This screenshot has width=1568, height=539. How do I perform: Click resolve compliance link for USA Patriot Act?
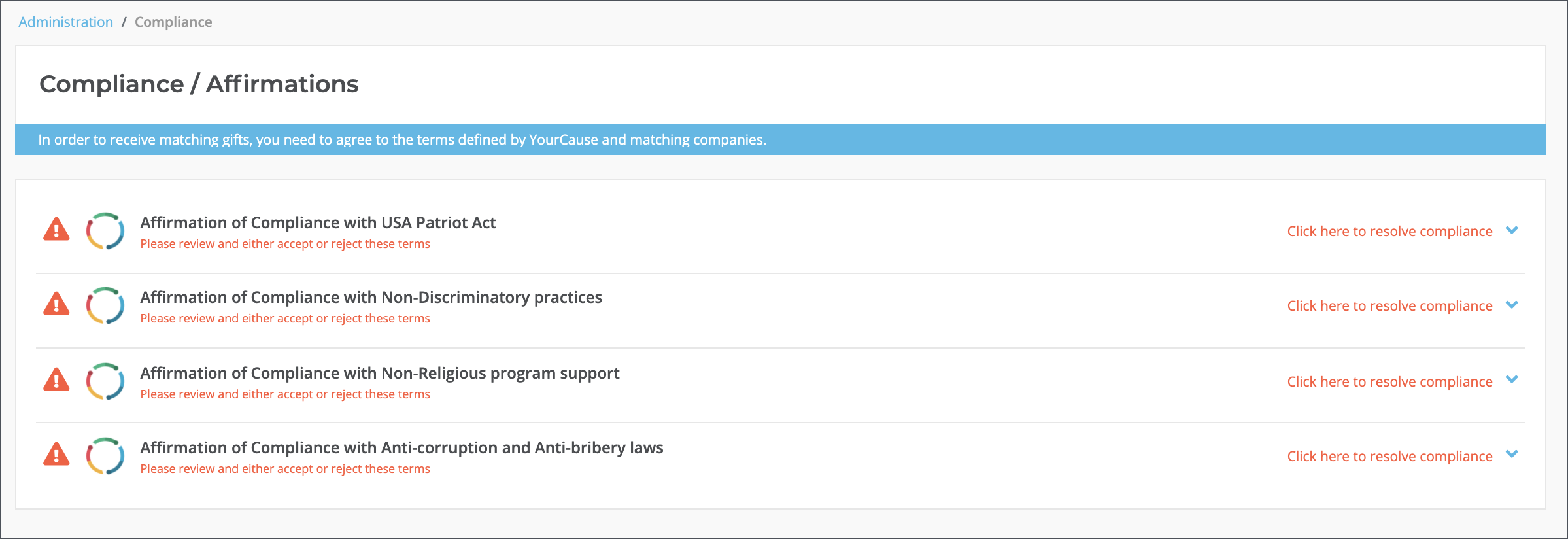1389,232
